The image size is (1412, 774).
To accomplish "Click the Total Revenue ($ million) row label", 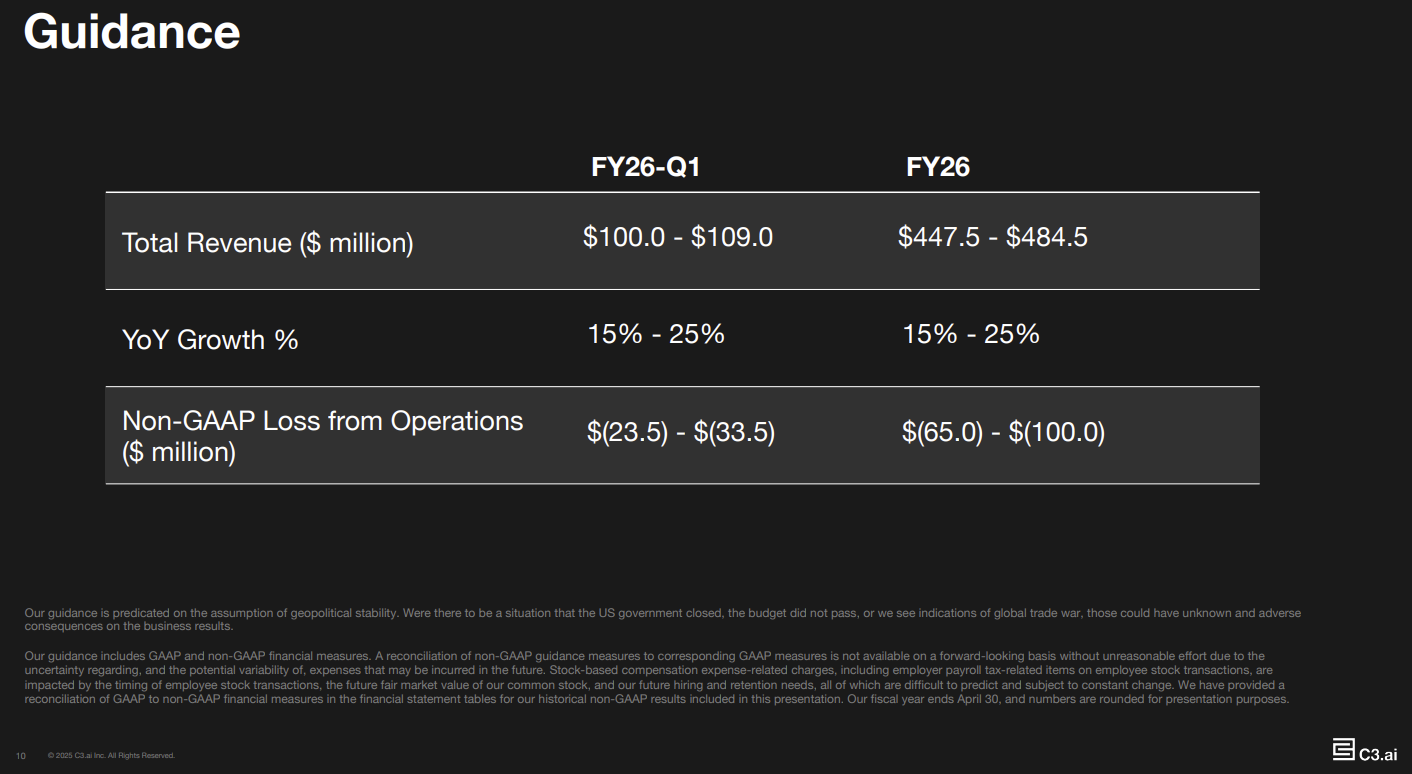I will point(267,243).
